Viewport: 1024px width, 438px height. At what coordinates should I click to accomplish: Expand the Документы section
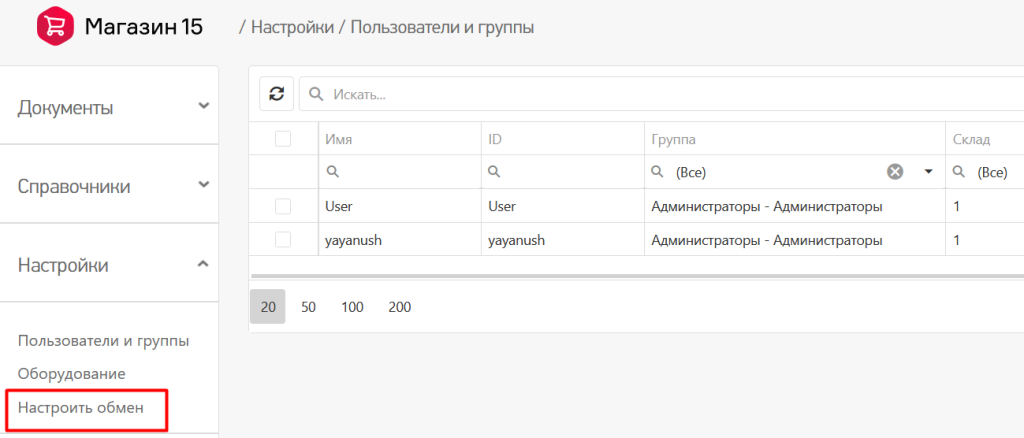(x=204, y=105)
